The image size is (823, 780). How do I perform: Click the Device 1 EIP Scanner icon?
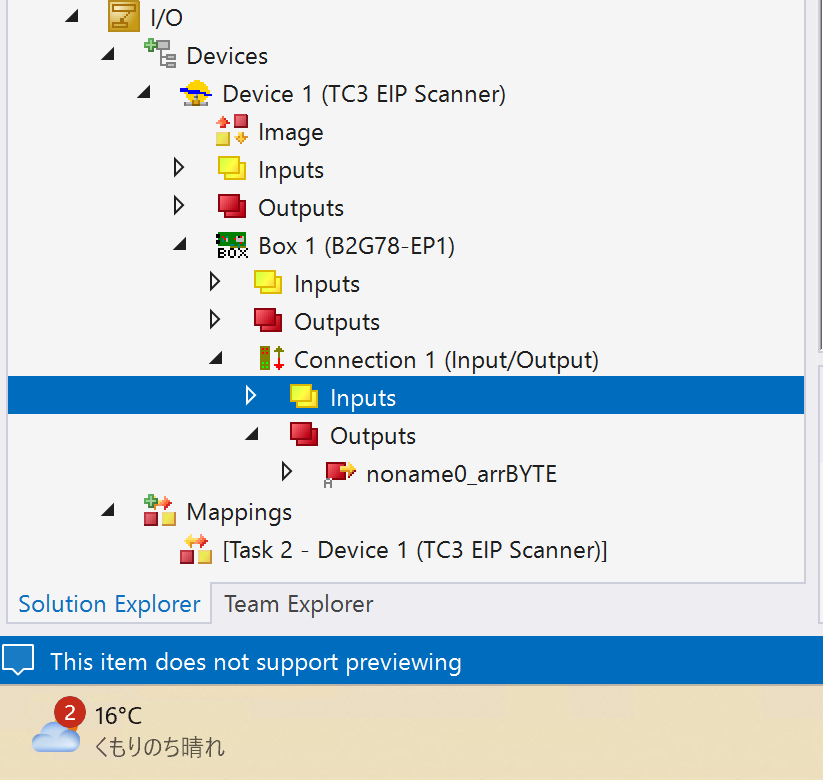(196, 94)
